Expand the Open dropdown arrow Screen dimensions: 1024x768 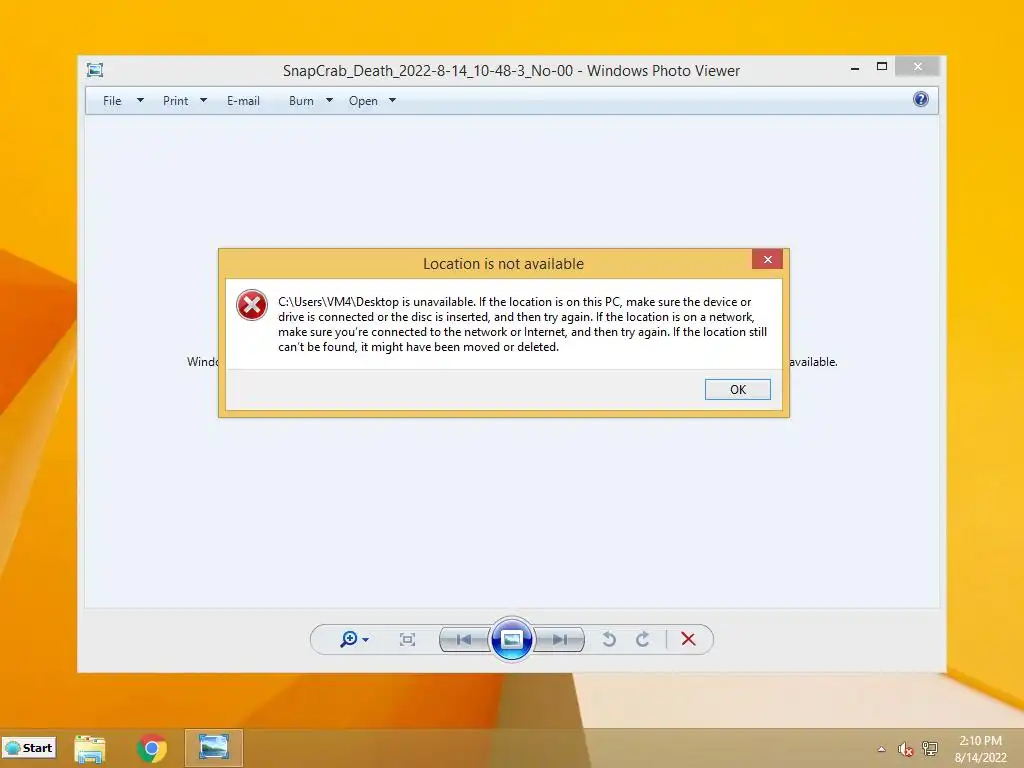coord(392,101)
